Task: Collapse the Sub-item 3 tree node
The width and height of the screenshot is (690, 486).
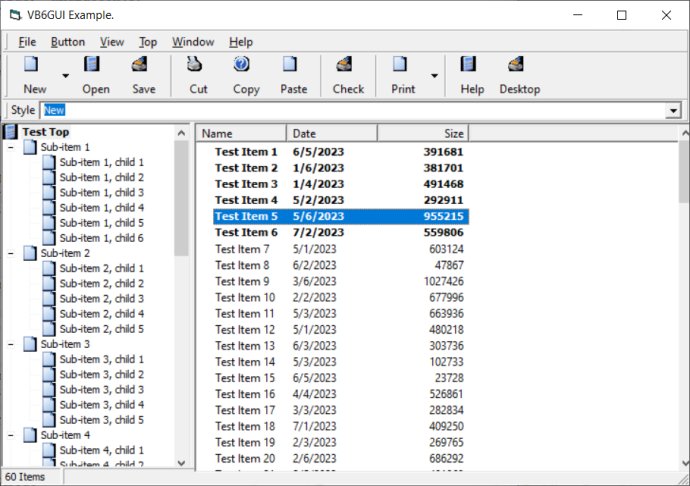Action: point(11,344)
